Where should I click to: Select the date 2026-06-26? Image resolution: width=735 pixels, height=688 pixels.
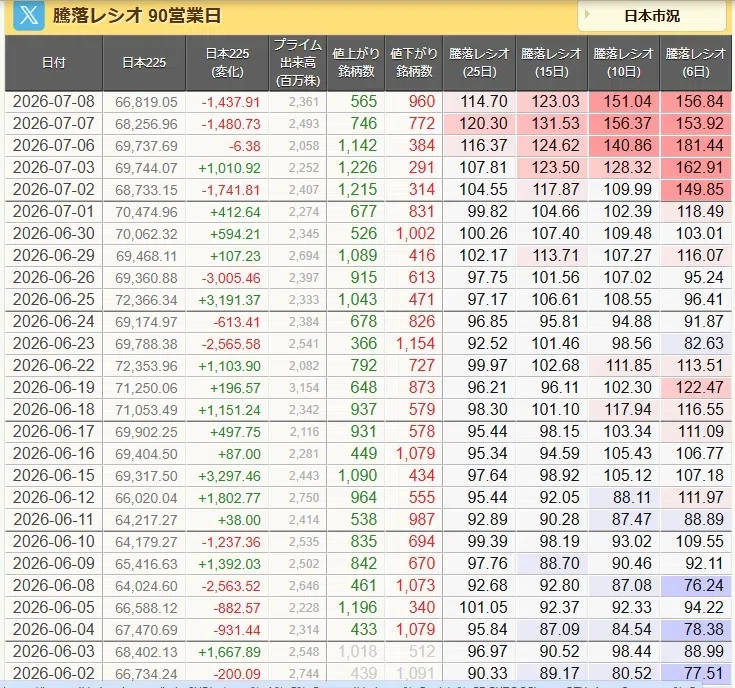coord(53,277)
